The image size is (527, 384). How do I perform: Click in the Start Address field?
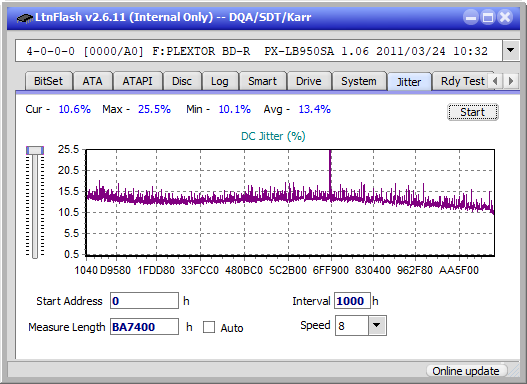click(x=144, y=301)
